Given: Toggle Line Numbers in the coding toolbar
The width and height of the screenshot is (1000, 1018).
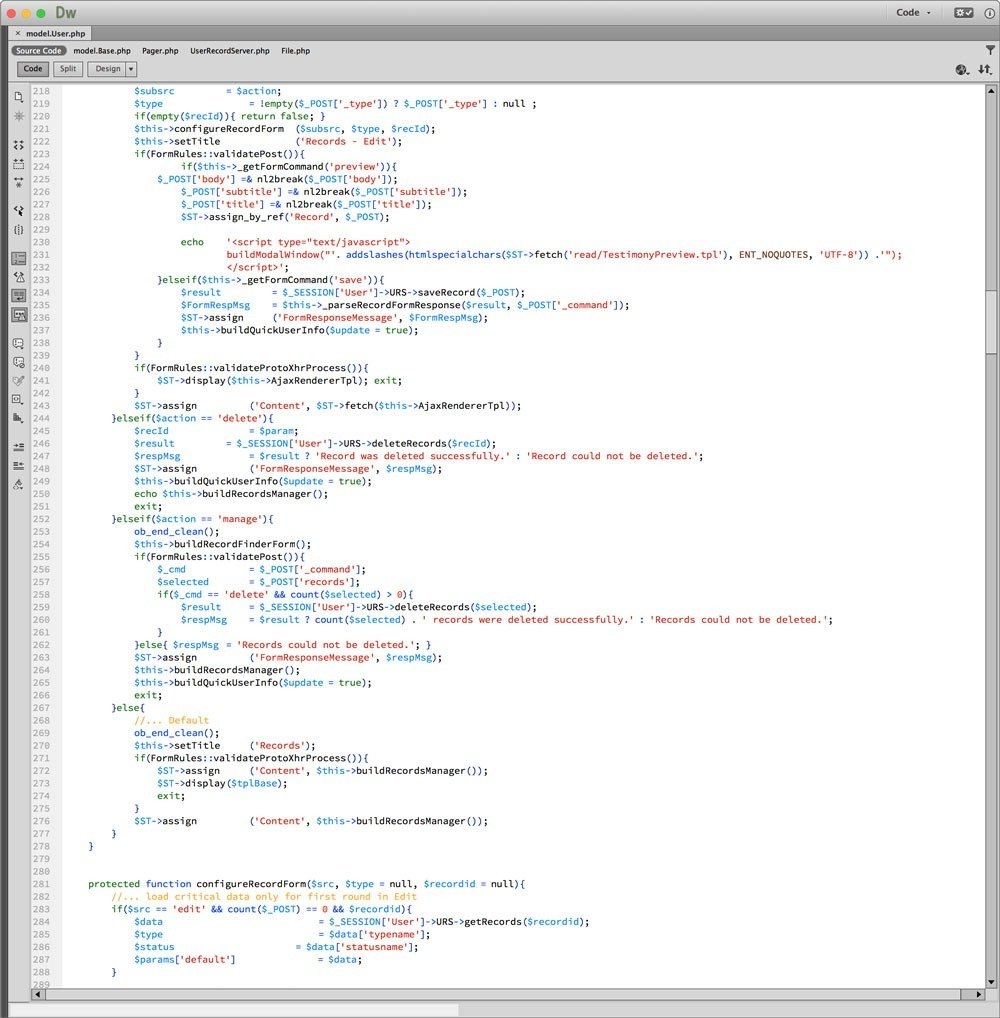Looking at the screenshot, I should (18, 258).
